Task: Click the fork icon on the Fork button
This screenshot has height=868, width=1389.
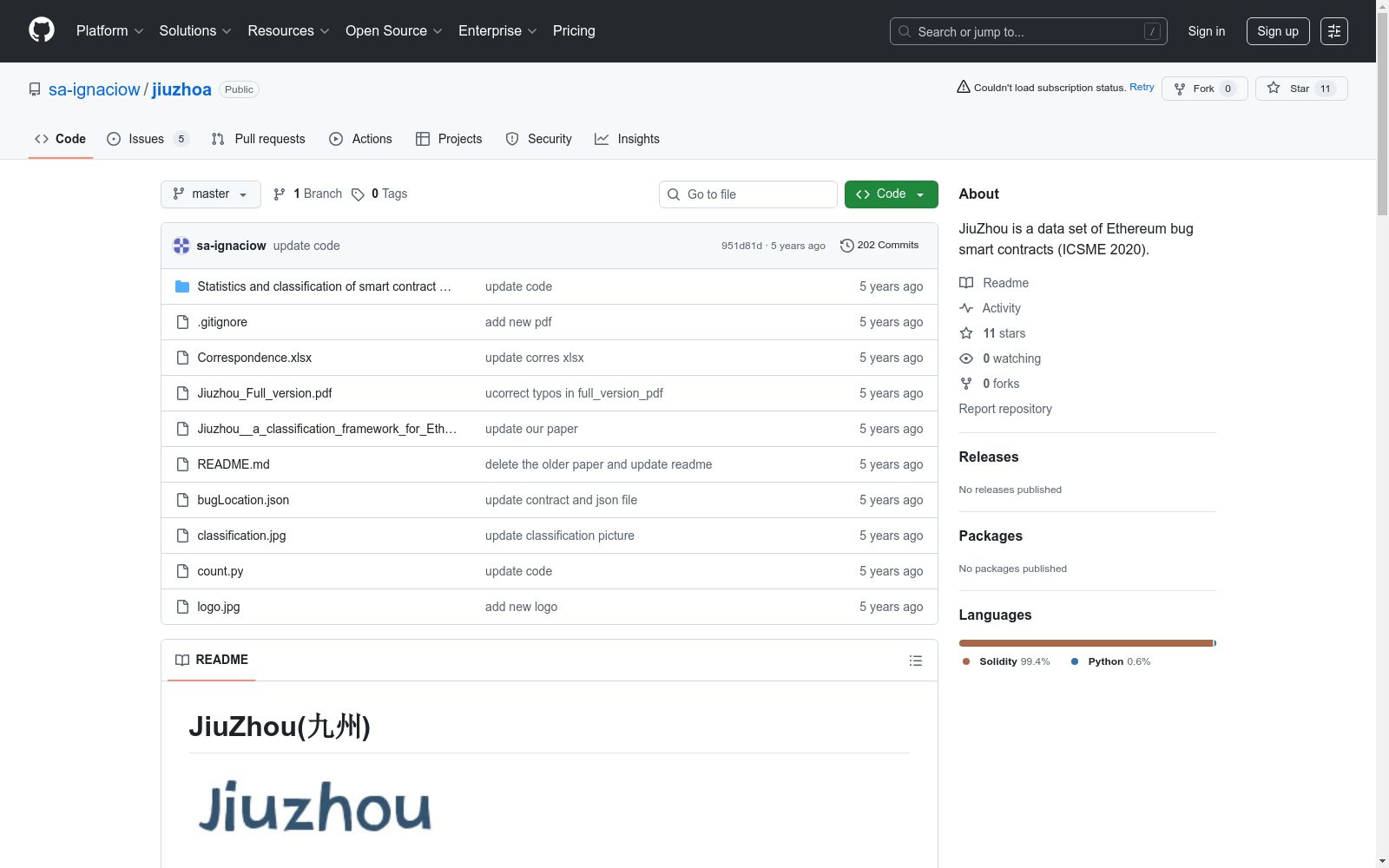Action: coord(1180,89)
